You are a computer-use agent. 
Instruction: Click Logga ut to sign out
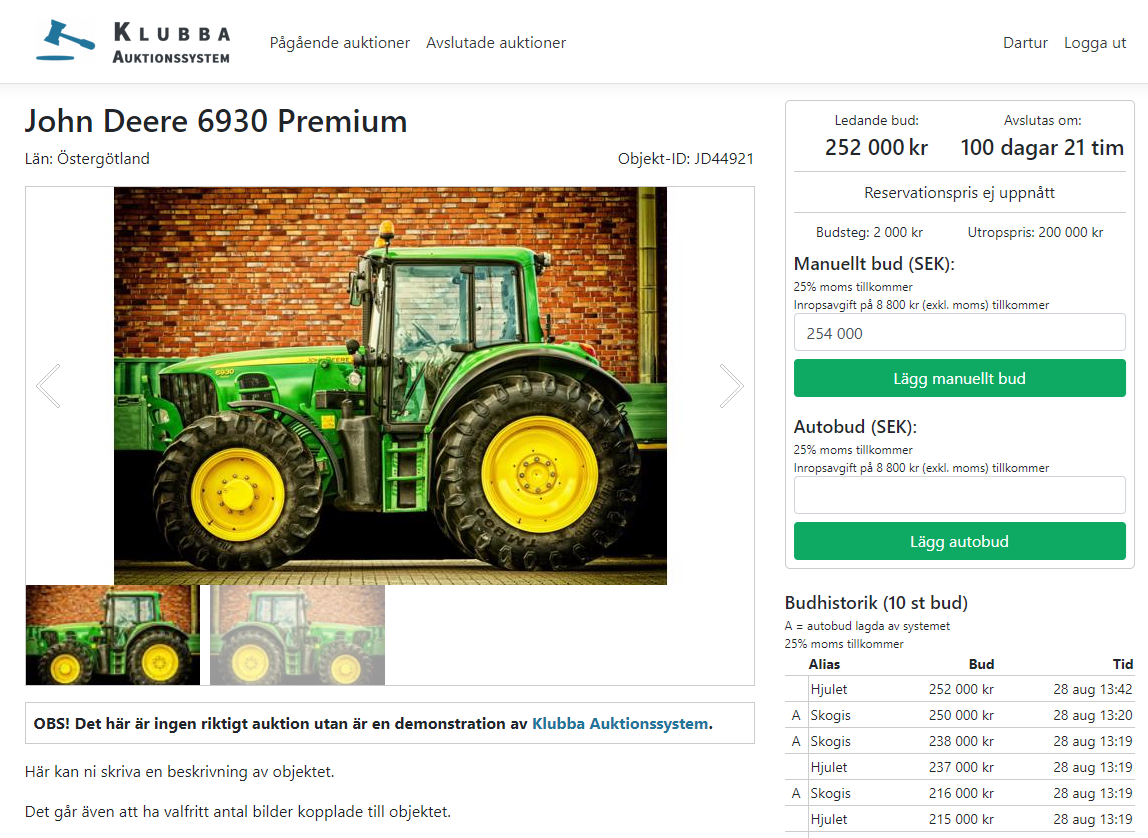point(1095,42)
